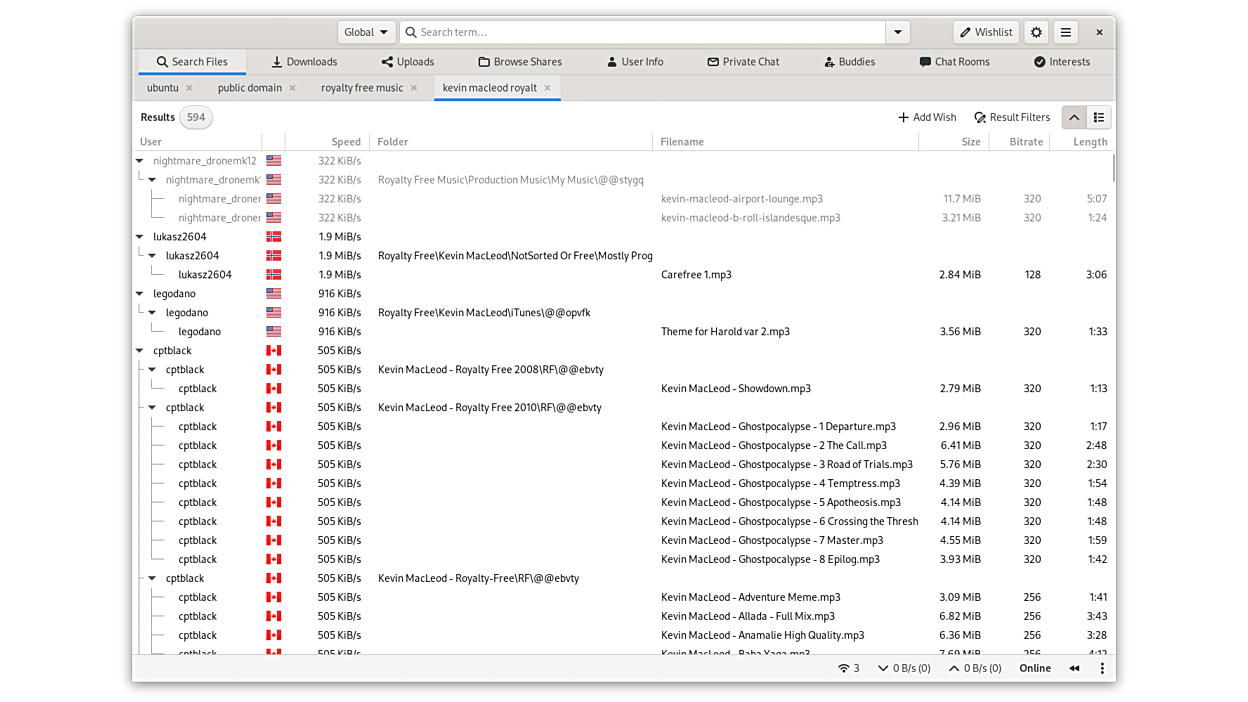
Task: Collapse the legodano top-level user group
Action: coord(140,294)
